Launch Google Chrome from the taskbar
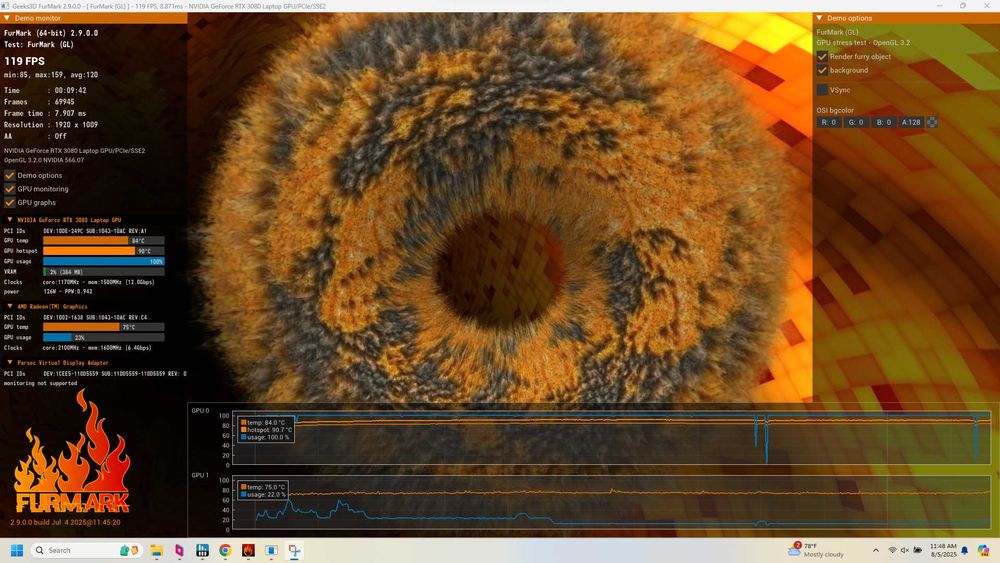The width and height of the screenshot is (1000, 563). (225, 550)
